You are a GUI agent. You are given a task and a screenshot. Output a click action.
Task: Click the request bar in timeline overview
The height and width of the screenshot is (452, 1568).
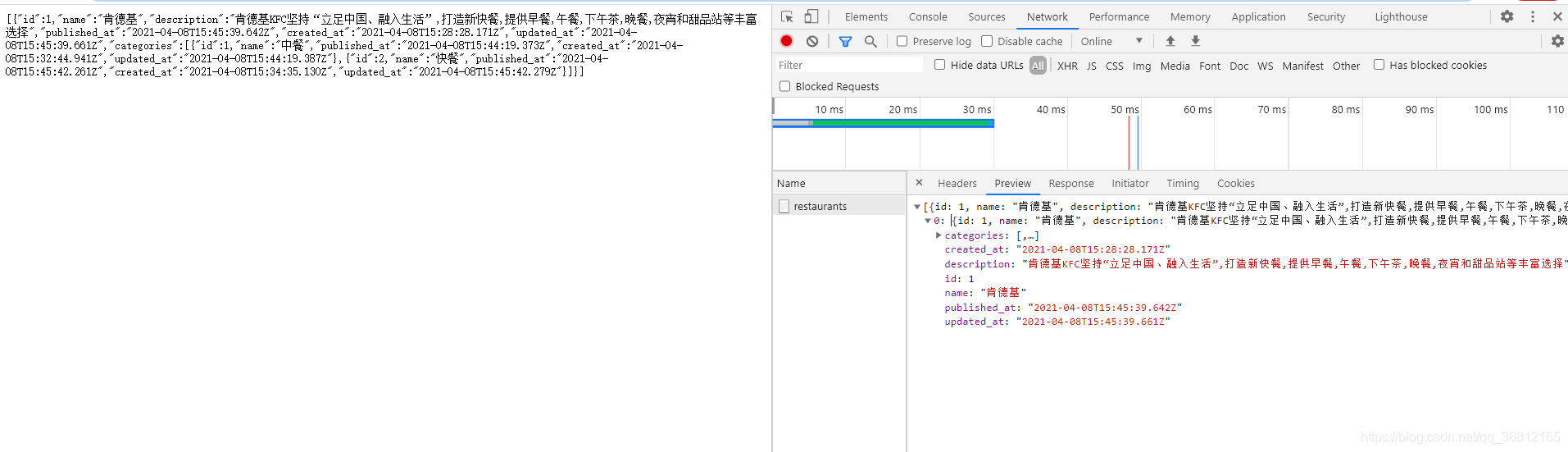[884, 123]
